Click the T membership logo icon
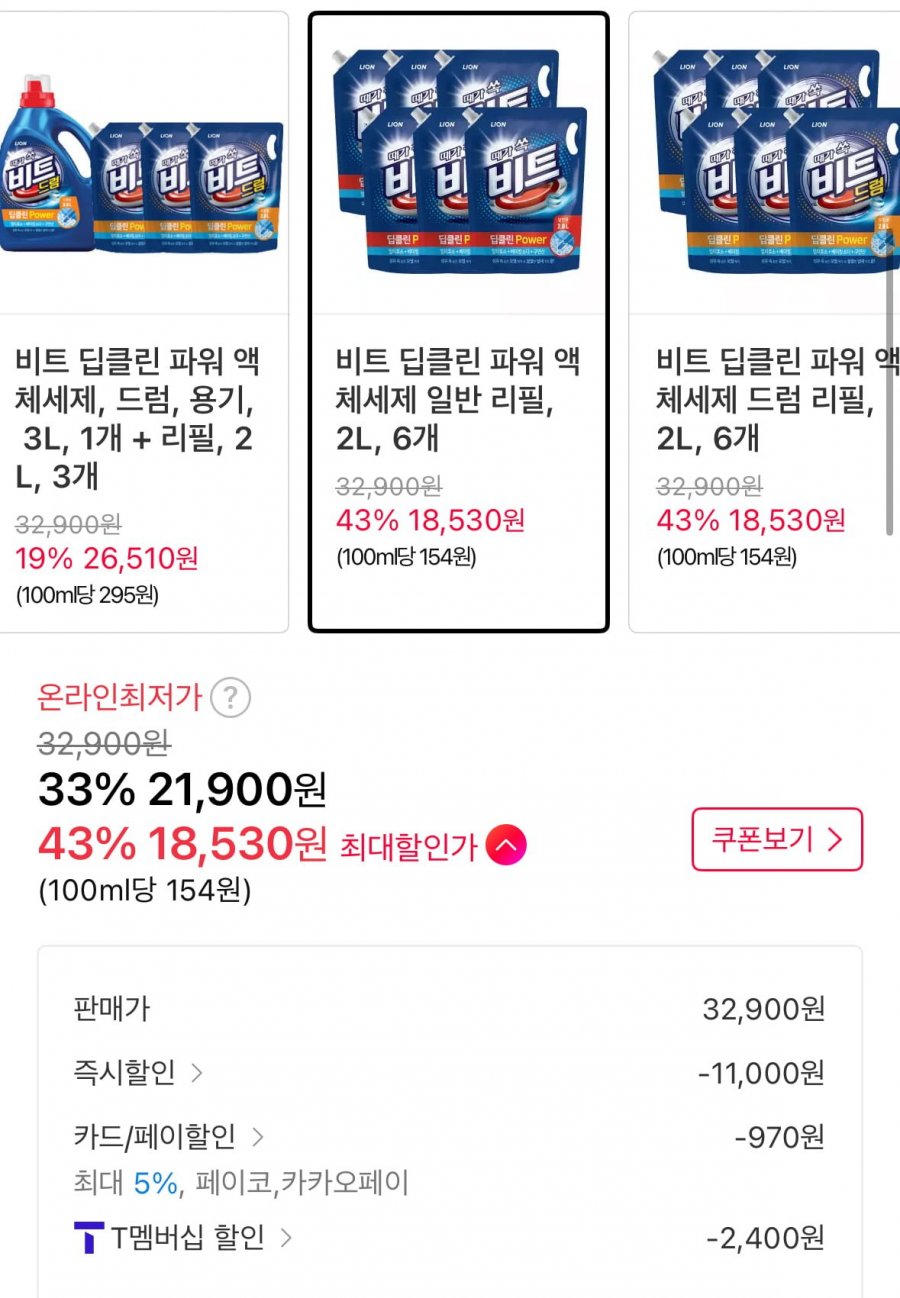This screenshot has width=900, height=1298. click(89, 1238)
